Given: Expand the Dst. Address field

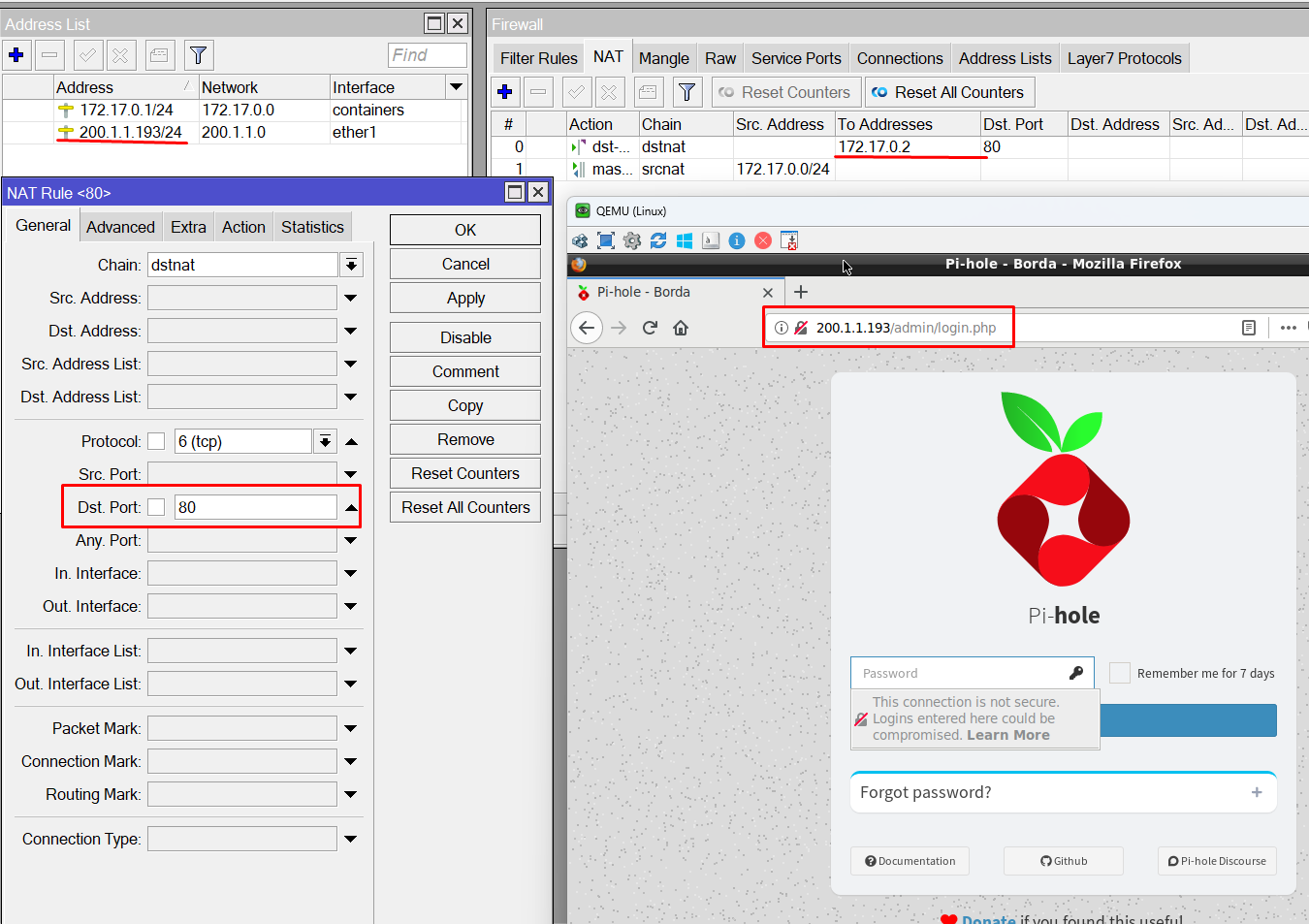Looking at the screenshot, I should point(351,331).
